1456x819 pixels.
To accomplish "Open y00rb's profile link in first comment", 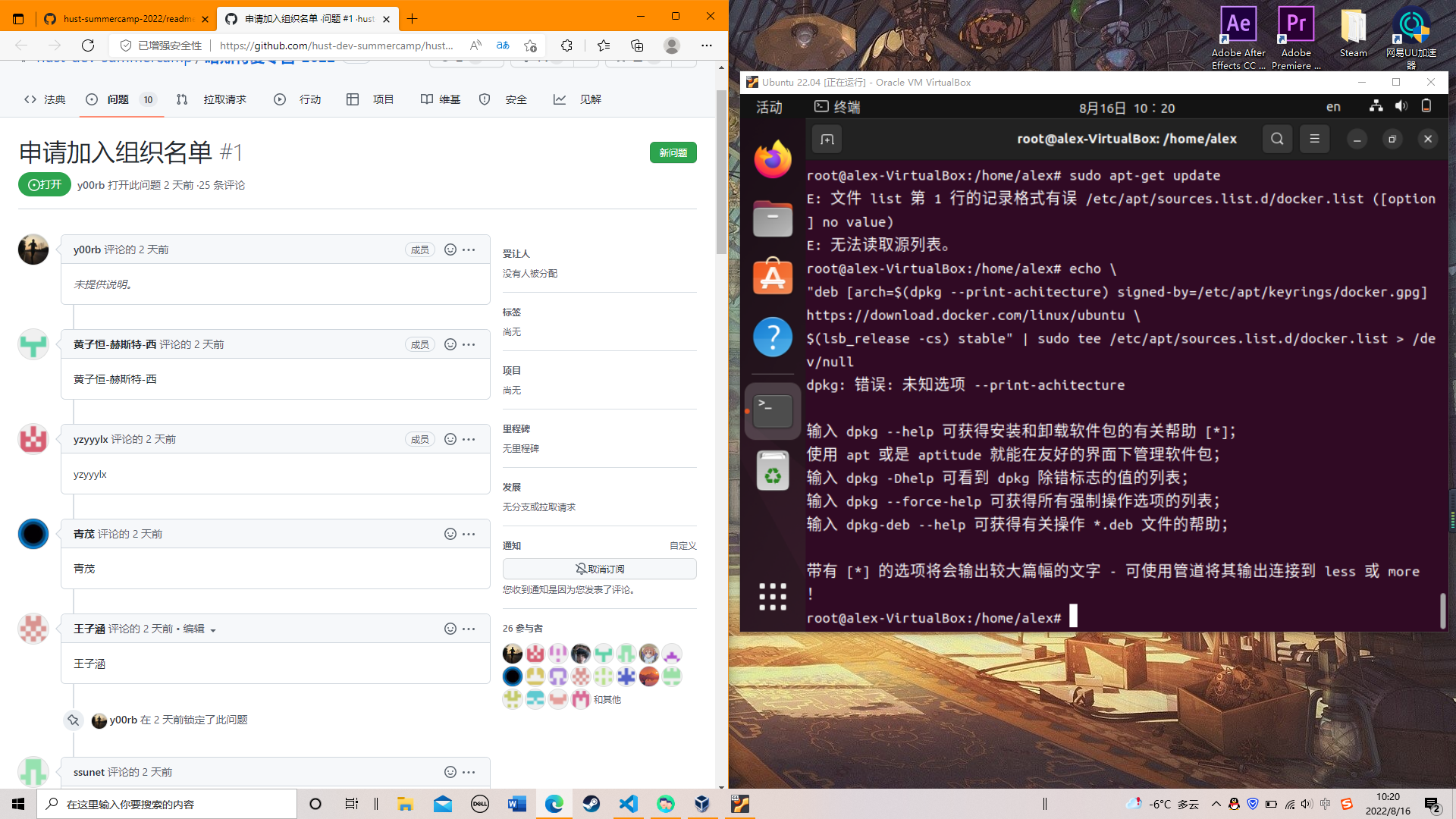I will 86,249.
